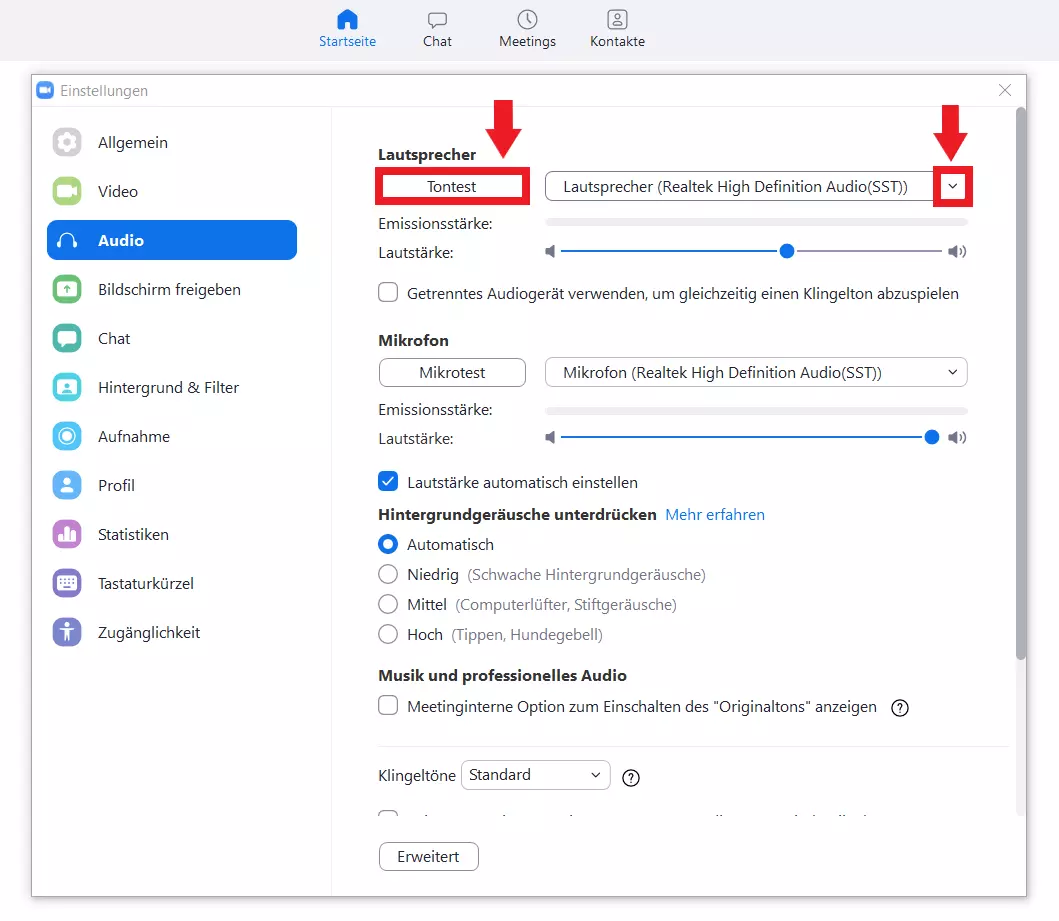Click the Lautsprecher Emissionsstärke level bar
The image size is (1059, 921).
[756, 221]
